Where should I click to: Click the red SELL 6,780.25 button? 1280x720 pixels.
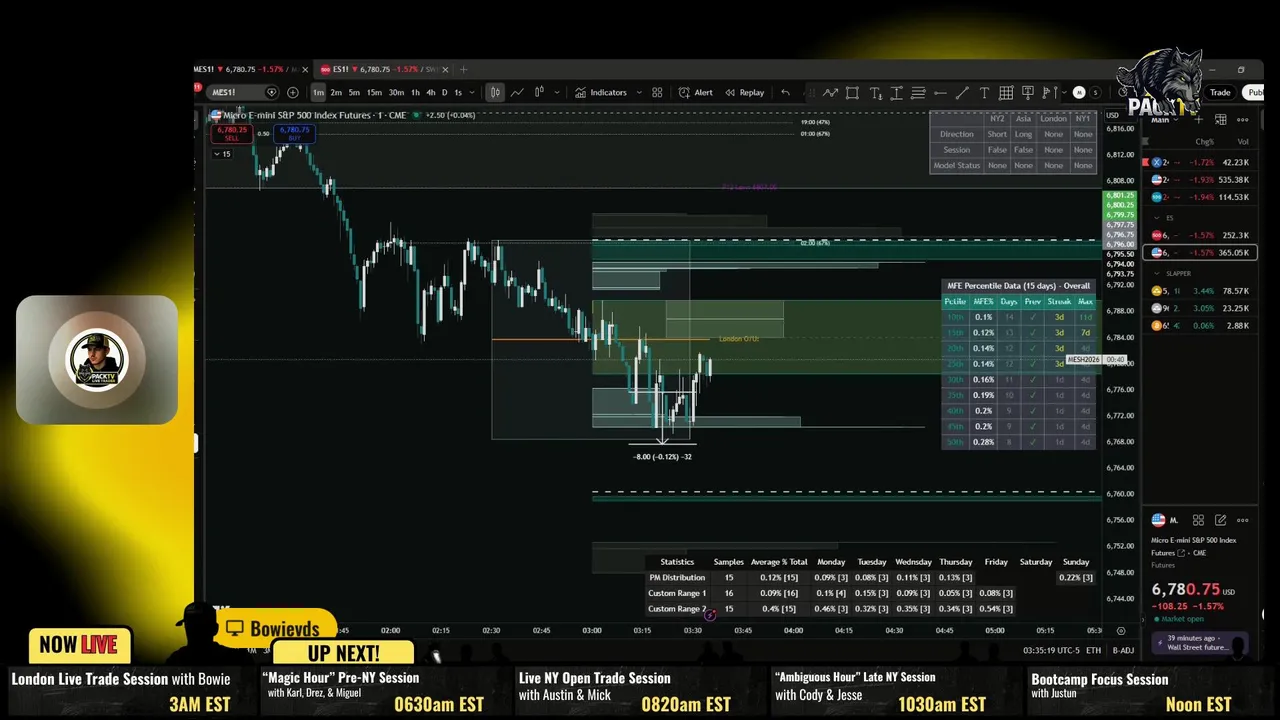[x=232, y=134]
